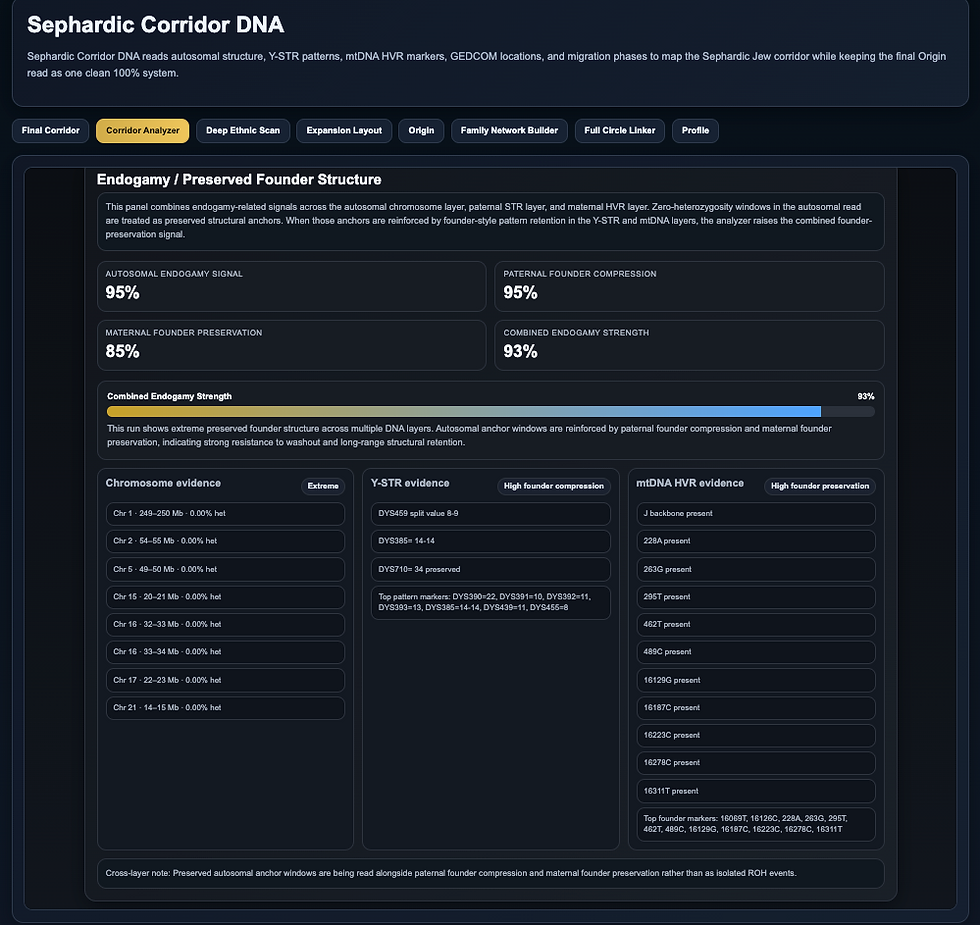This screenshot has width=980, height=925.
Task: Click '263G present' row
Action: point(756,569)
